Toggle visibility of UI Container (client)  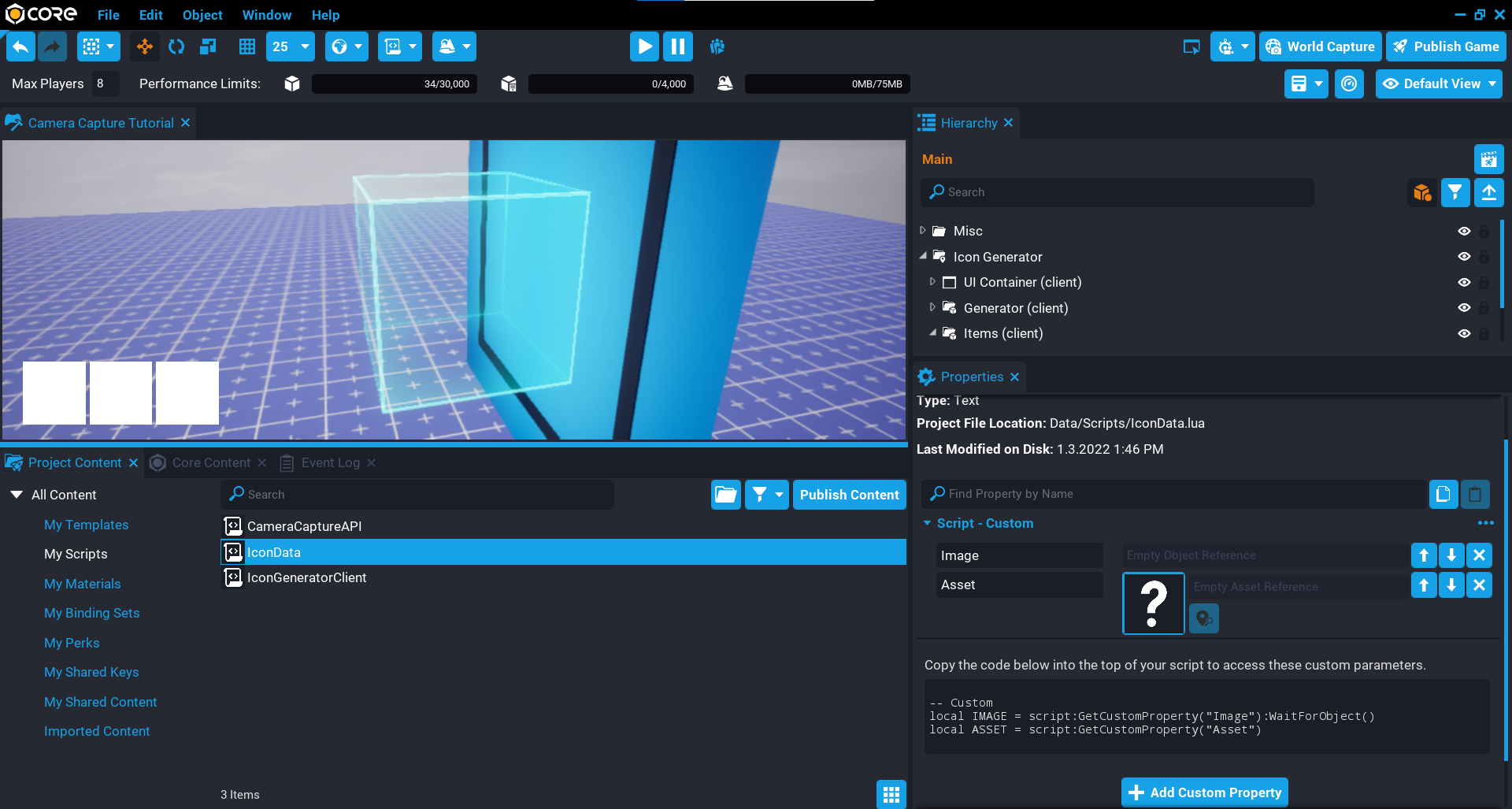[x=1464, y=282]
